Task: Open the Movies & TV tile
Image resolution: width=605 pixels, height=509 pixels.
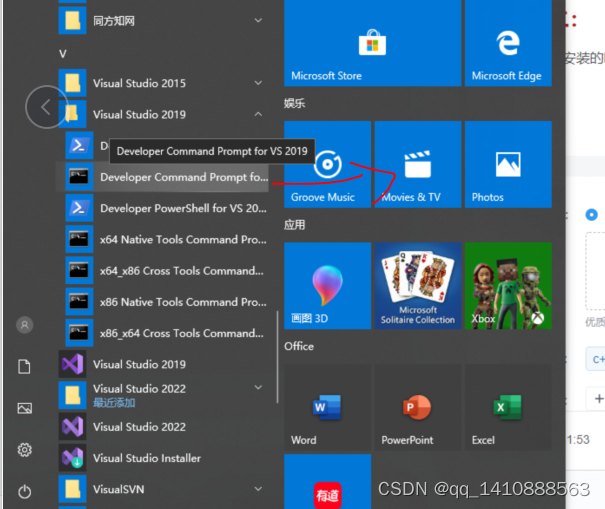Action: [x=418, y=164]
